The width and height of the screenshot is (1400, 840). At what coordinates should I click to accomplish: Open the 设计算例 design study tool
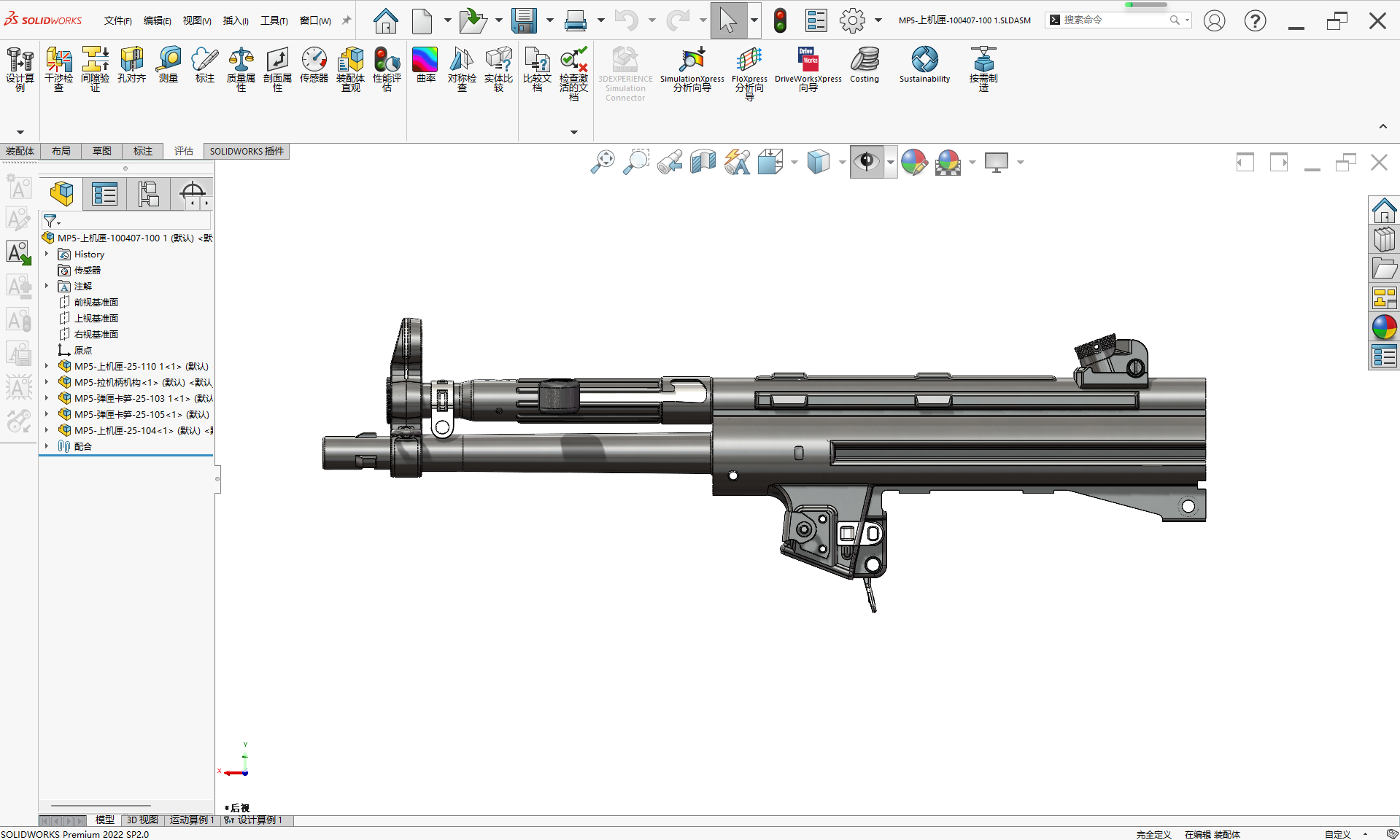(x=20, y=69)
